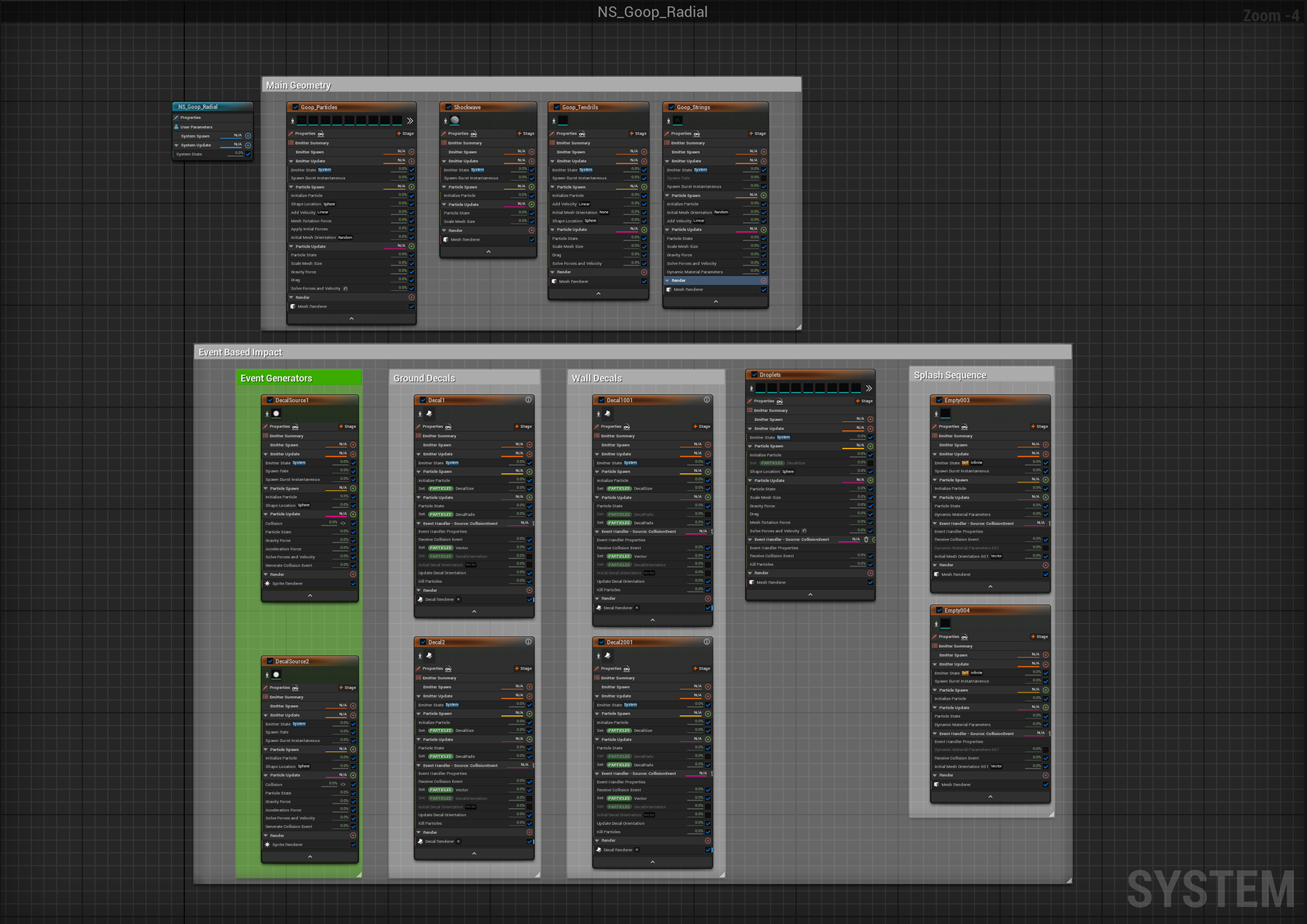Collapse Event Handler section in Droplets
The width and height of the screenshot is (1307, 924).
751,540
